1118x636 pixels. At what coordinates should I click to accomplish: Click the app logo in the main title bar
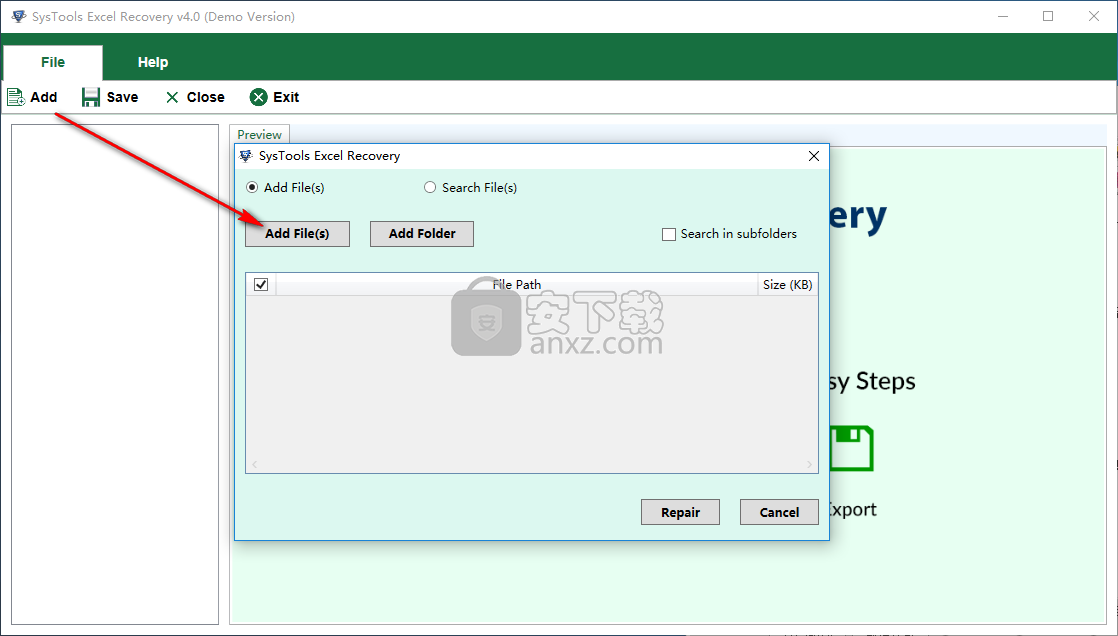(19, 16)
